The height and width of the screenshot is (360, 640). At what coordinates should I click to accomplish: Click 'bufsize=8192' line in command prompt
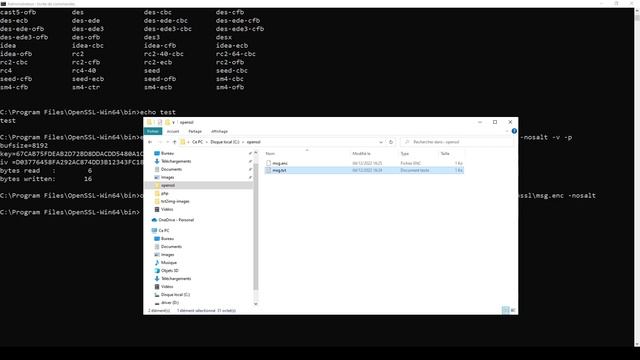[x=24, y=145]
